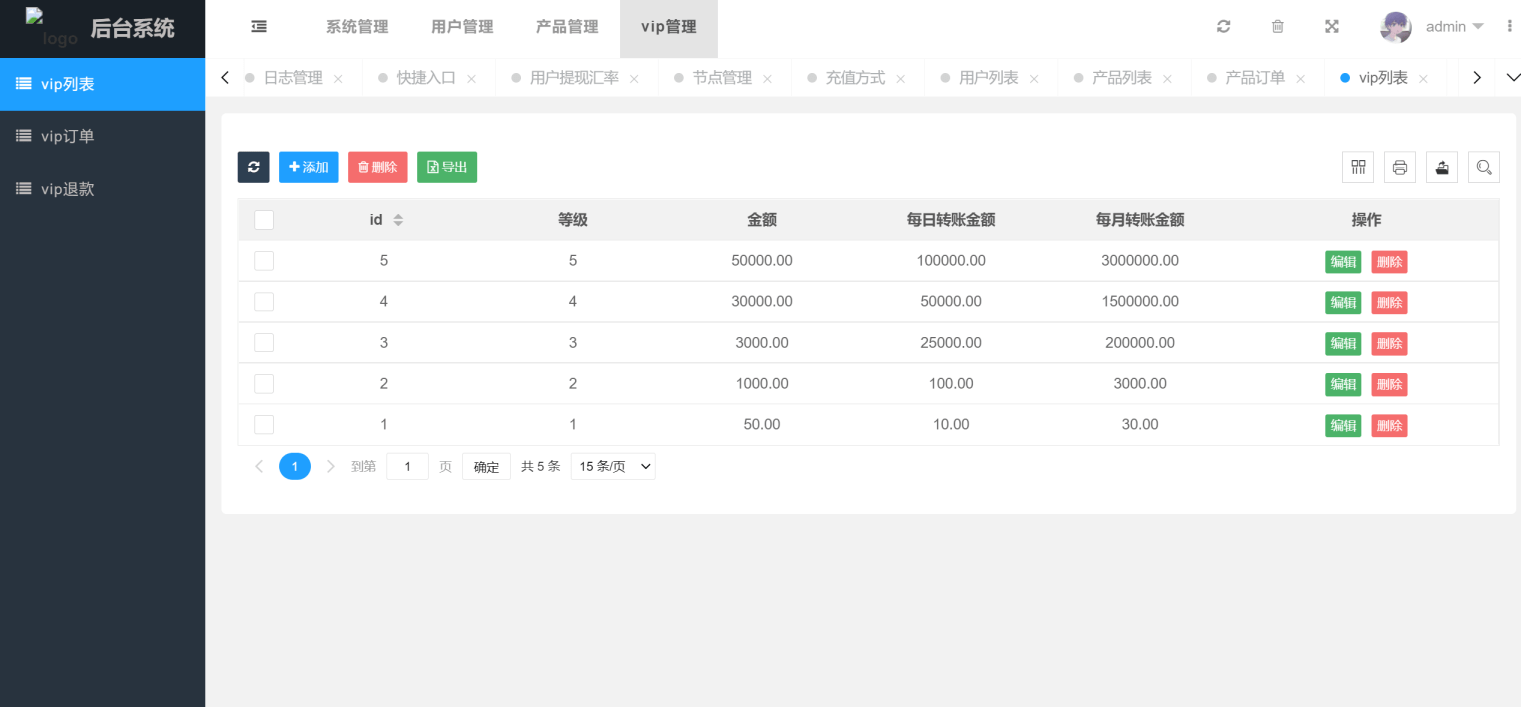Sort table by the id sort arrows
This screenshot has width=1521, height=707.
click(x=398, y=220)
